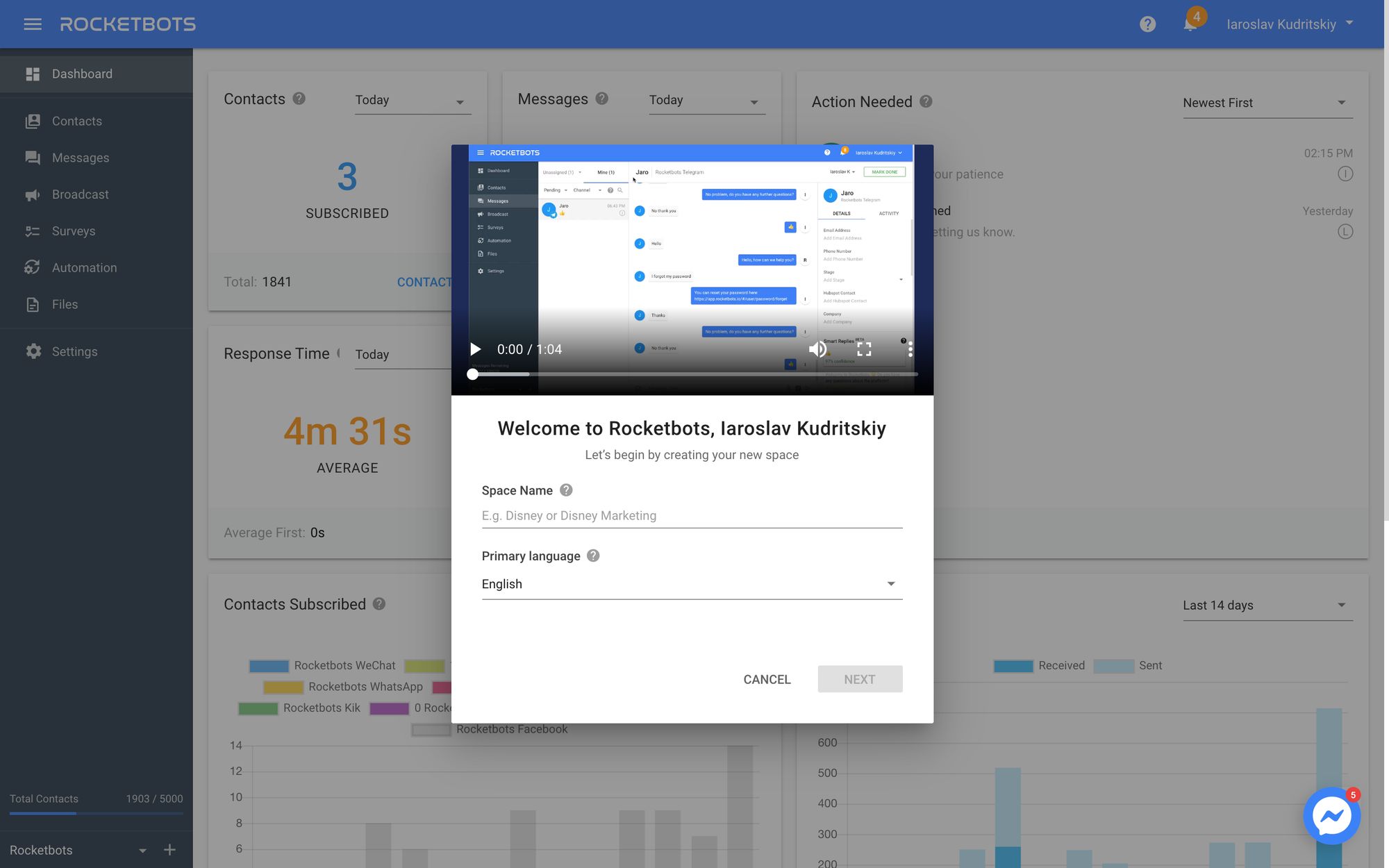Click info icon on 02:15 PM item
The height and width of the screenshot is (868, 1389).
click(1345, 174)
